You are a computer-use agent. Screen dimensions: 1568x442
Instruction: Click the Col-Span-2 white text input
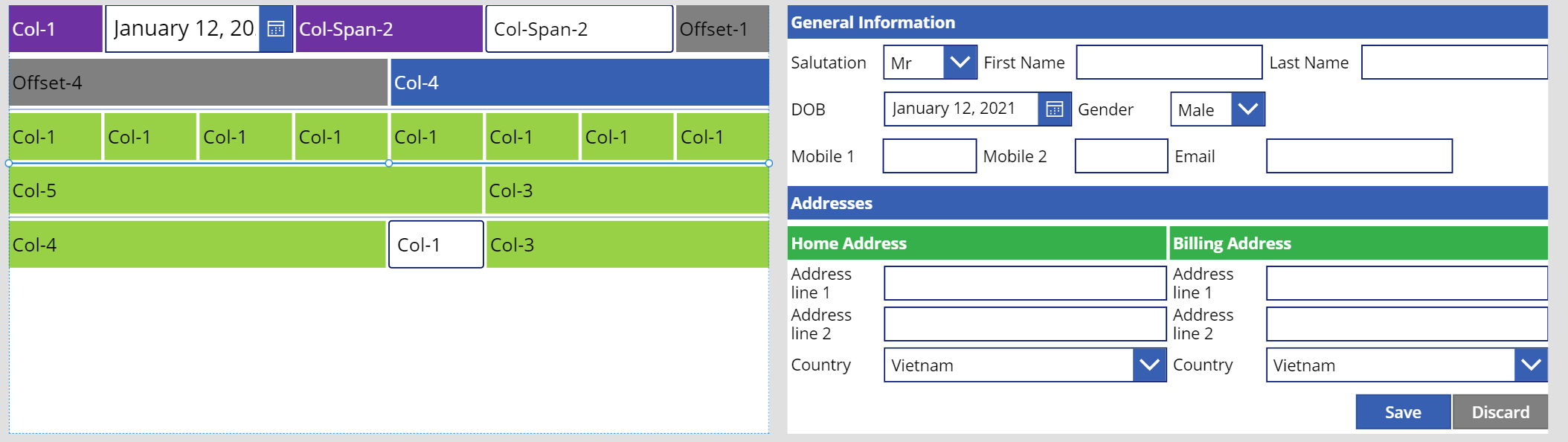(579, 29)
